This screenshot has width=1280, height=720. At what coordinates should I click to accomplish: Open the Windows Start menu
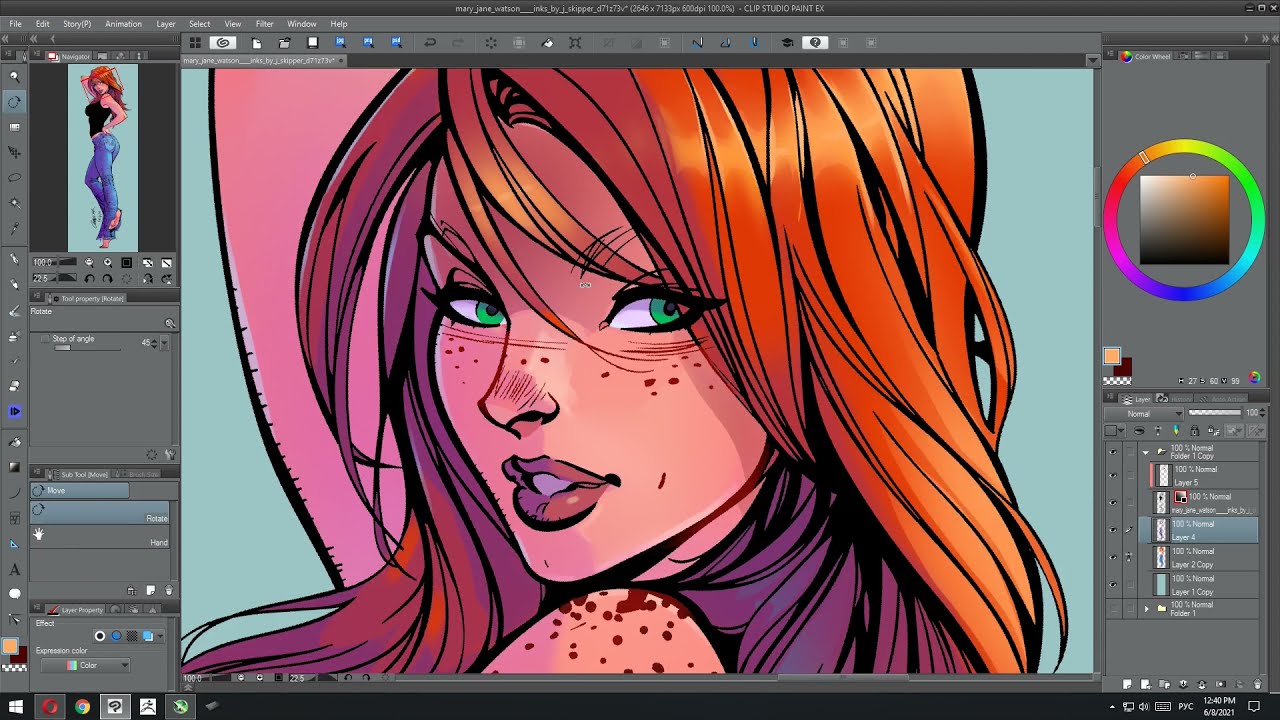pyautogui.click(x=16, y=707)
